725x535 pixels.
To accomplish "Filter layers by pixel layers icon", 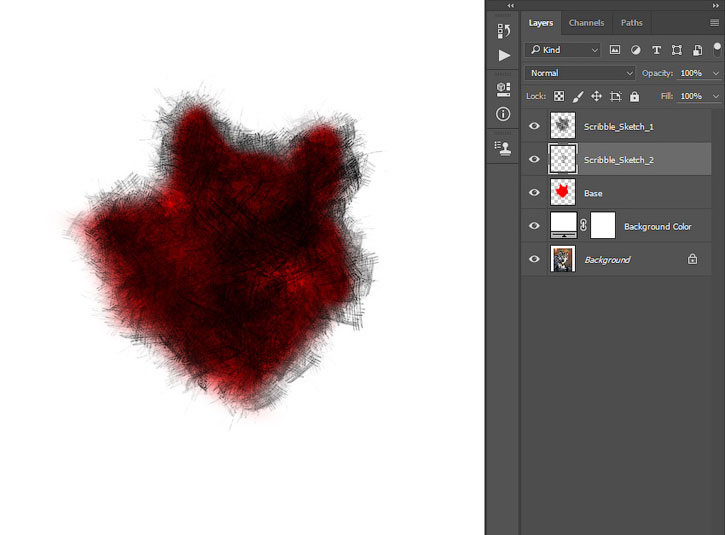I will click(614, 50).
